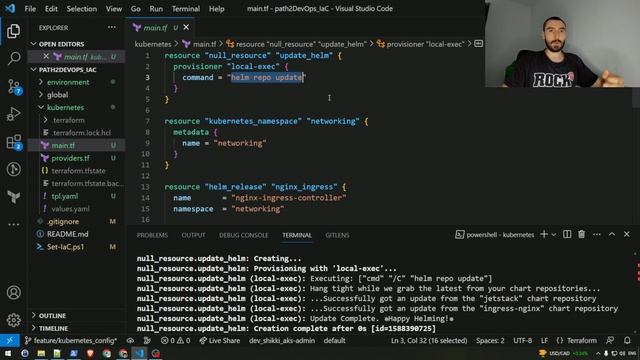Open Windows Start button on taskbar

coord(8,353)
